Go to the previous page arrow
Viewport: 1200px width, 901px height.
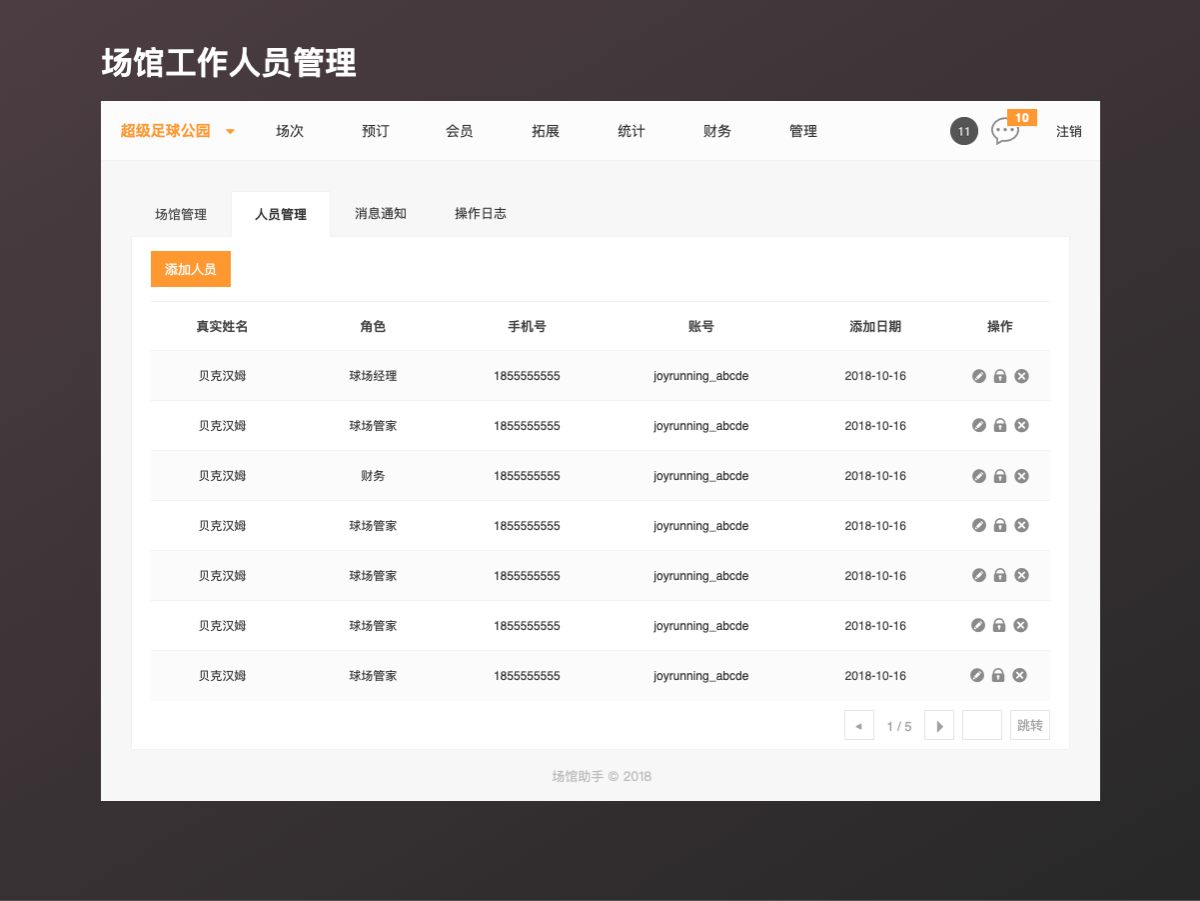pos(859,725)
